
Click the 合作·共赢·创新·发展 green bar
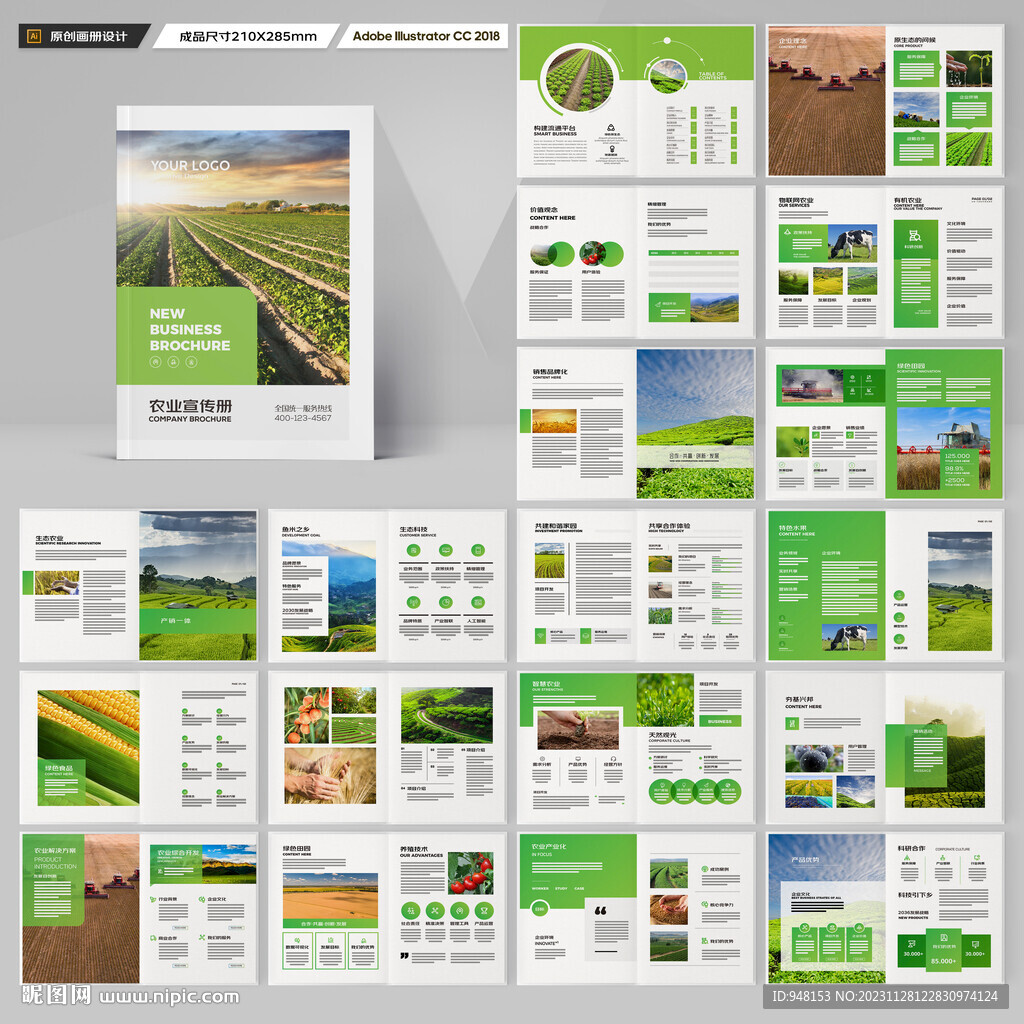(x=330, y=923)
